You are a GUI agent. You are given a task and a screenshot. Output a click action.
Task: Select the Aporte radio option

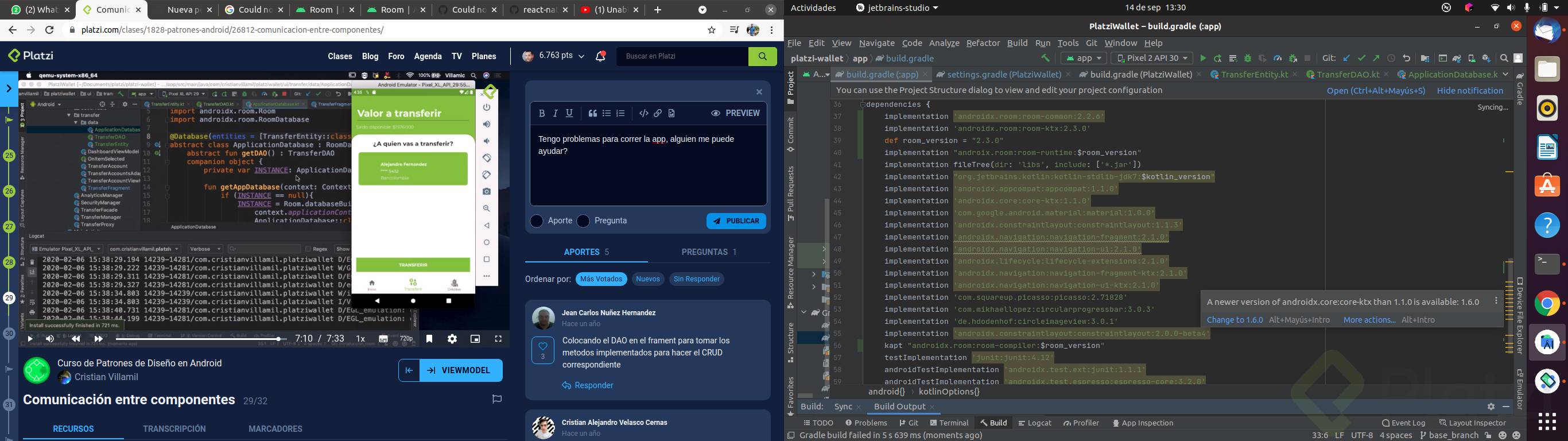pos(536,221)
